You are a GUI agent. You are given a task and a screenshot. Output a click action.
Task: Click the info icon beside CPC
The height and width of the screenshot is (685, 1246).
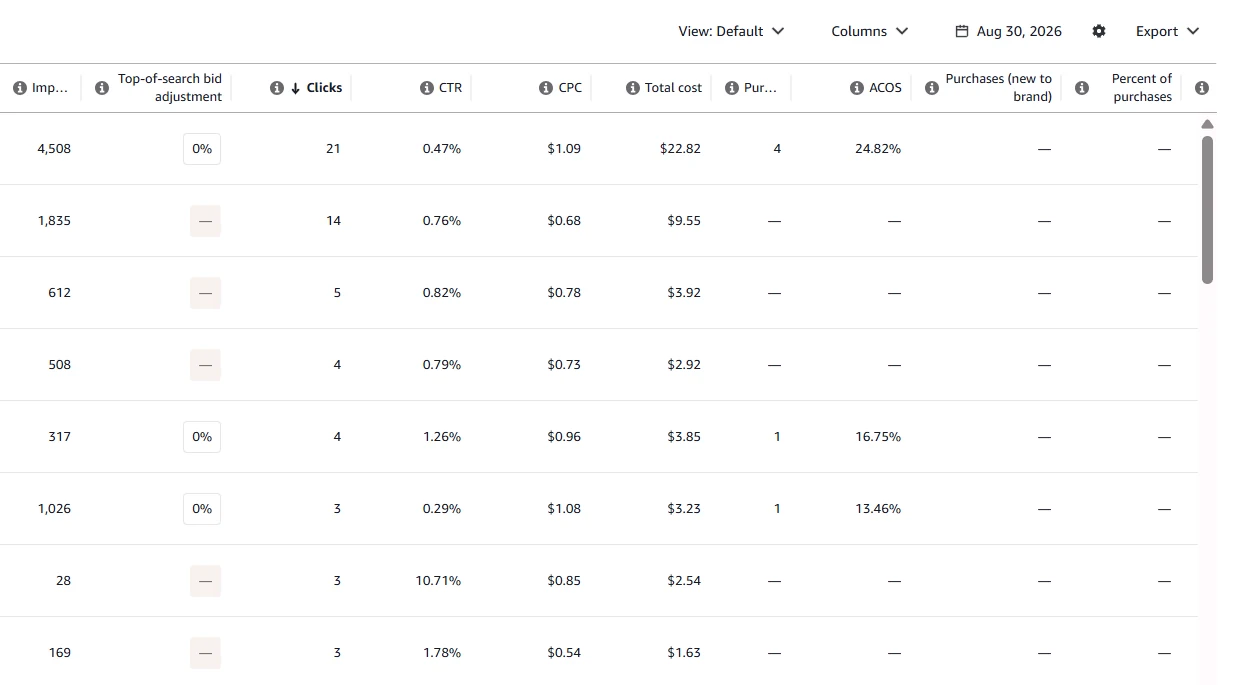pos(546,88)
